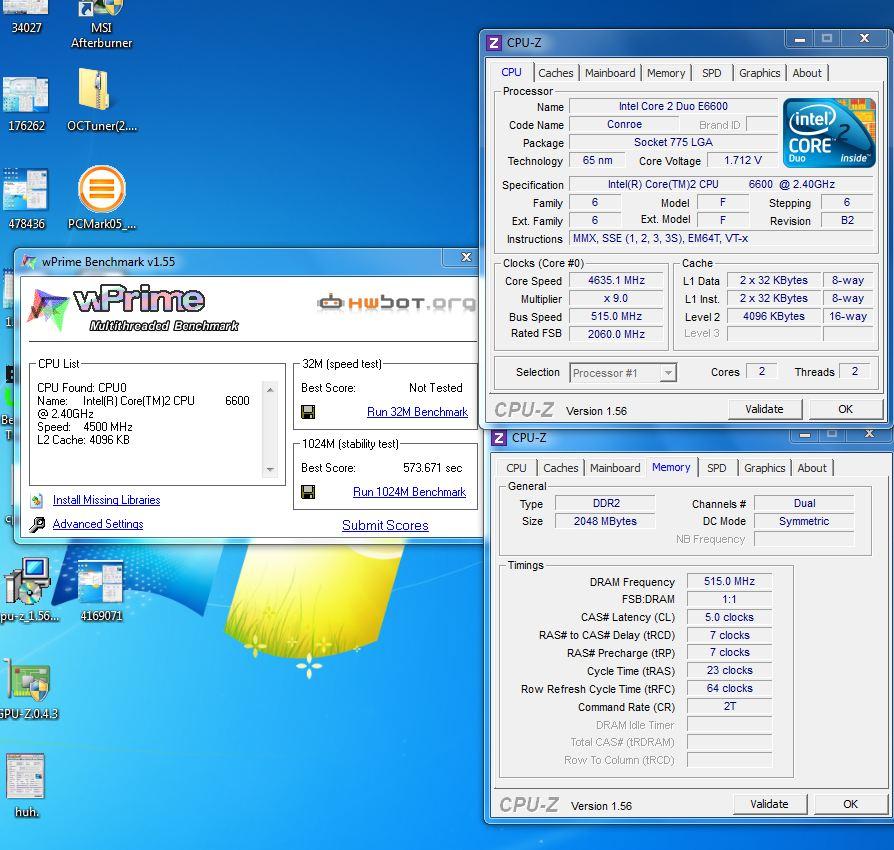Screen dimensions: 894x850
Task: Click 573.671 sec best score text
Action: [x=432, y=467]
